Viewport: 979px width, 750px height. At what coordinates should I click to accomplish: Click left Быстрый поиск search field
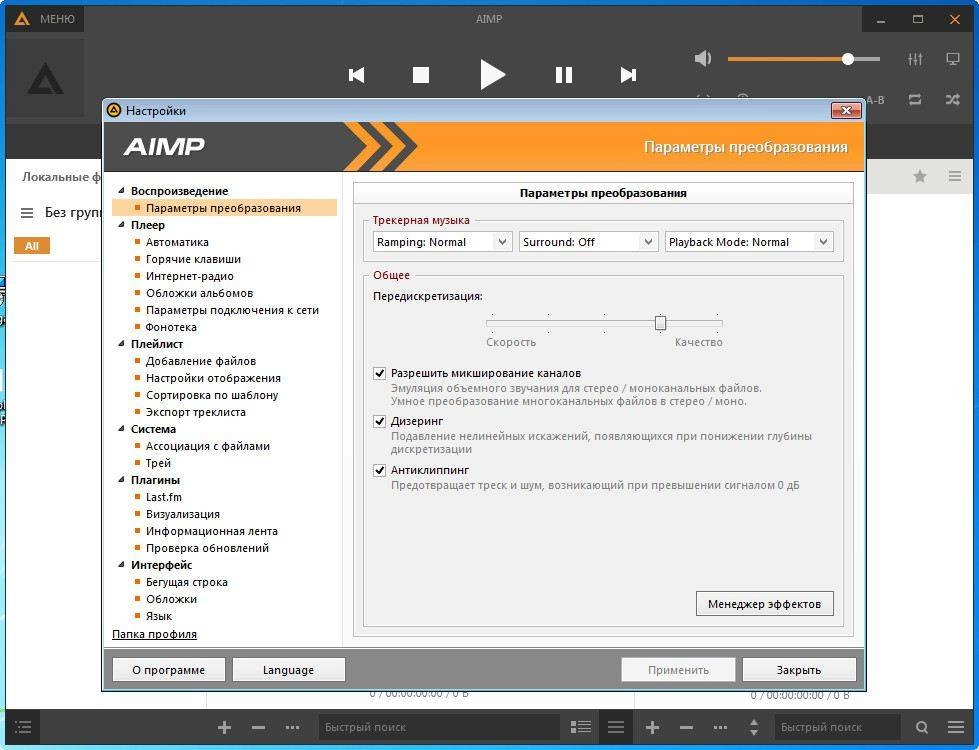(440, 727)
